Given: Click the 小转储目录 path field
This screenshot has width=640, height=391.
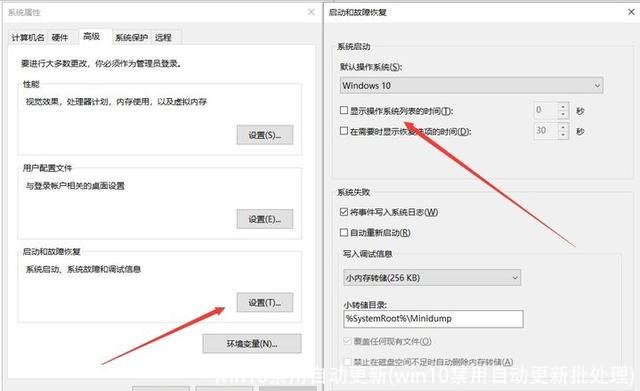Looking at the screenshot, I should point(433,319).
